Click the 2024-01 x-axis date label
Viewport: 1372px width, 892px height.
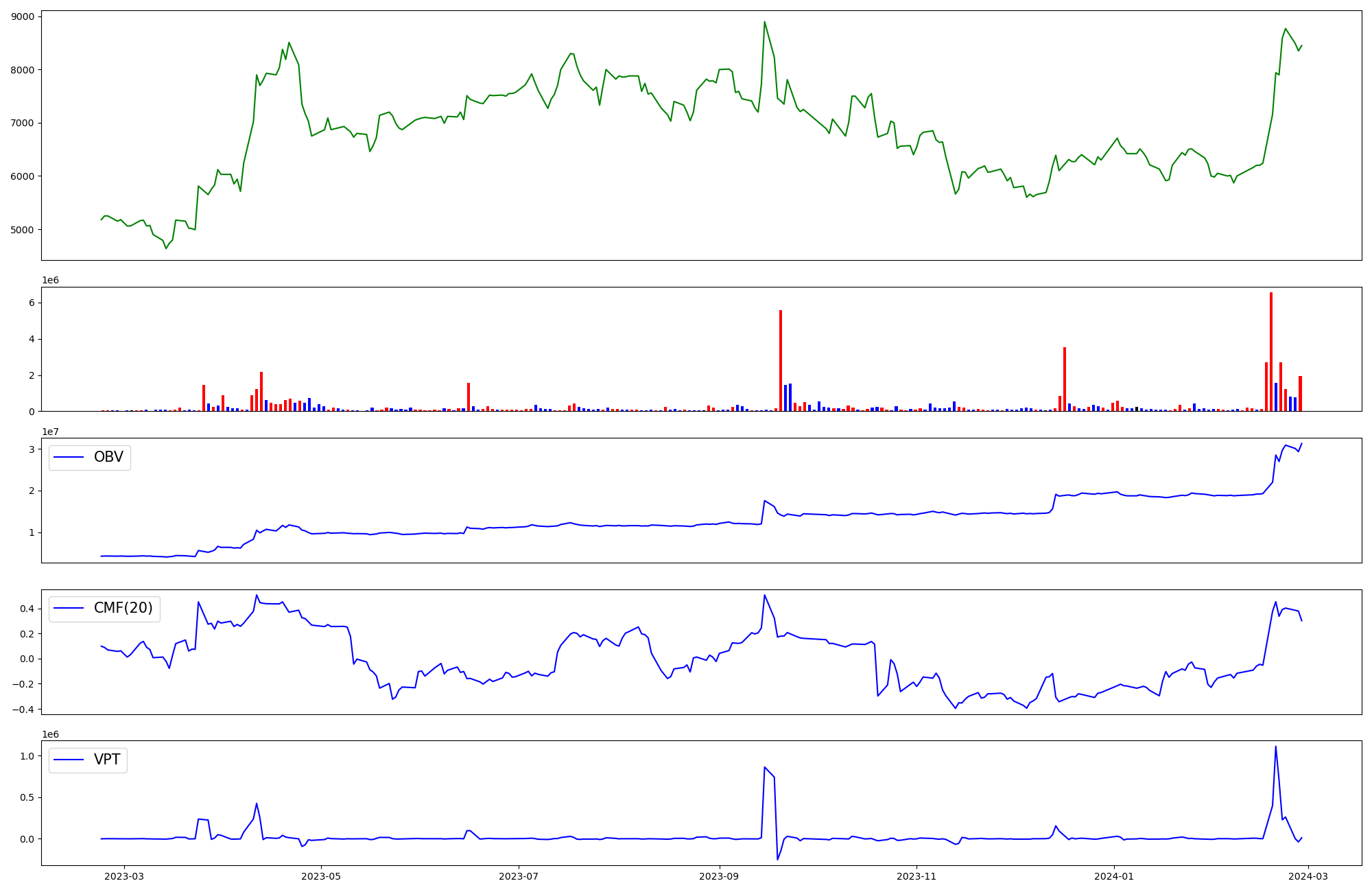pos(1114,876)
